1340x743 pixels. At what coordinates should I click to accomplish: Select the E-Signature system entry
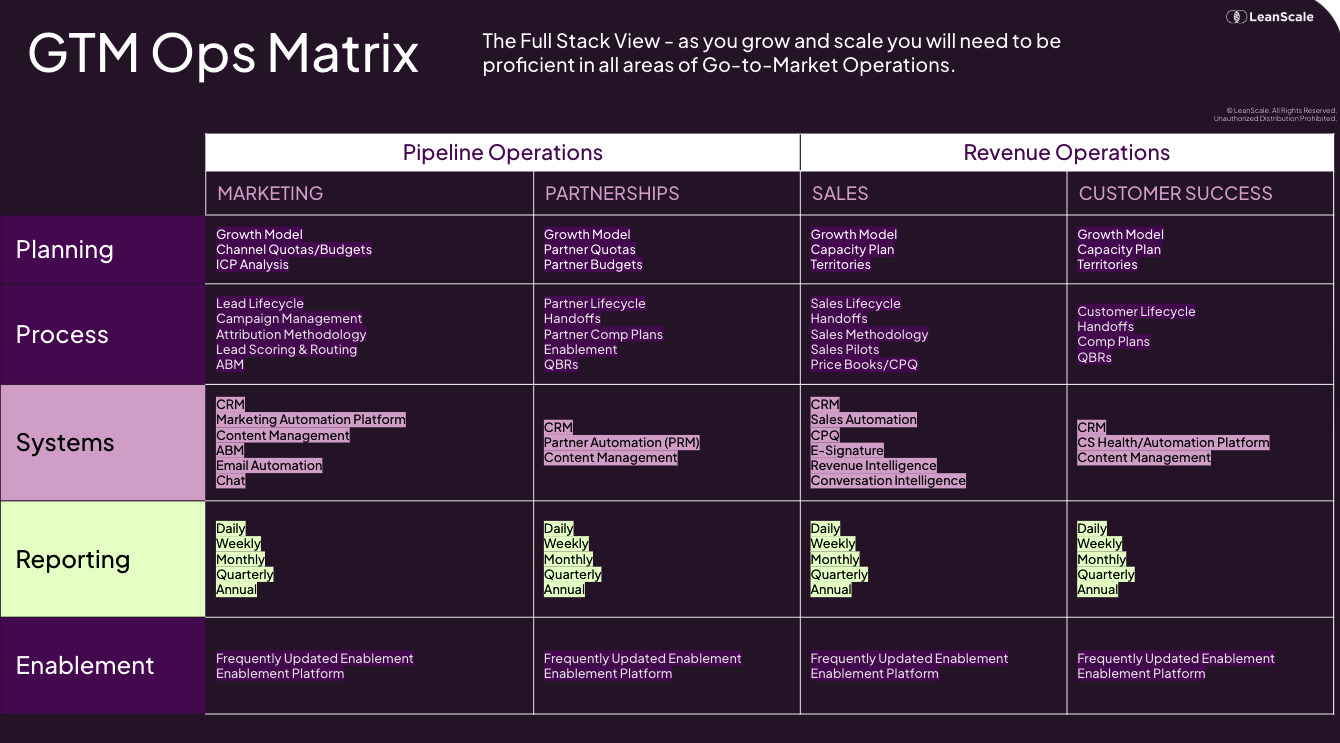pyautogui.click(x=847, y=450)
